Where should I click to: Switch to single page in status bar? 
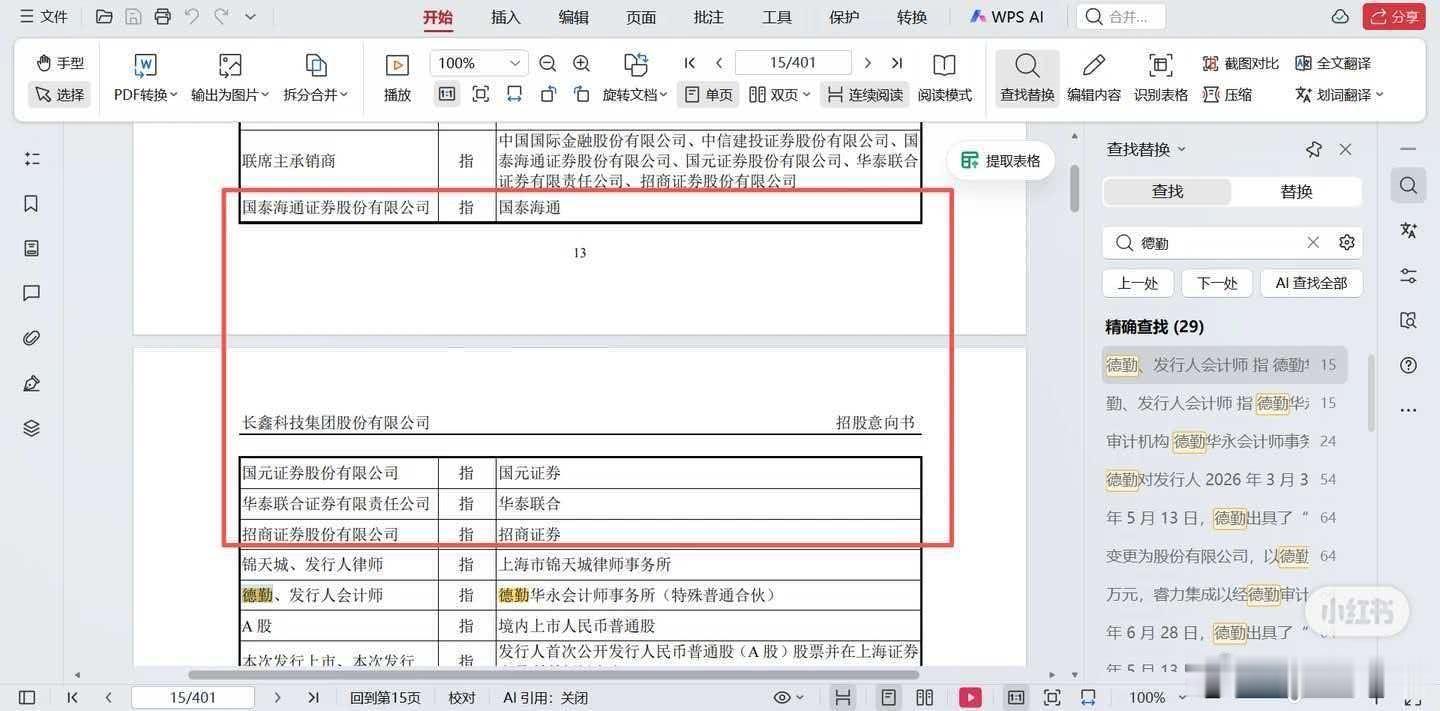888,697
